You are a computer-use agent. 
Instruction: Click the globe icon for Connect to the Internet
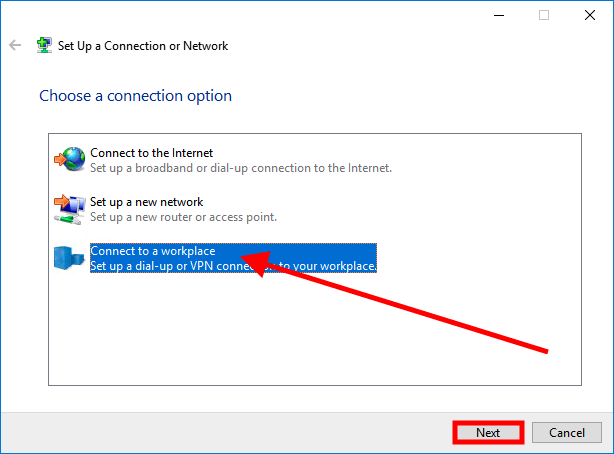[x=70, y=159]
